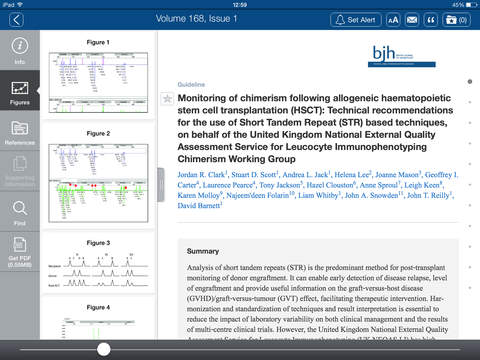This screenshot has width=480, height=360.
Task: Open Figure 2 thumbnail
Action: 98,183
